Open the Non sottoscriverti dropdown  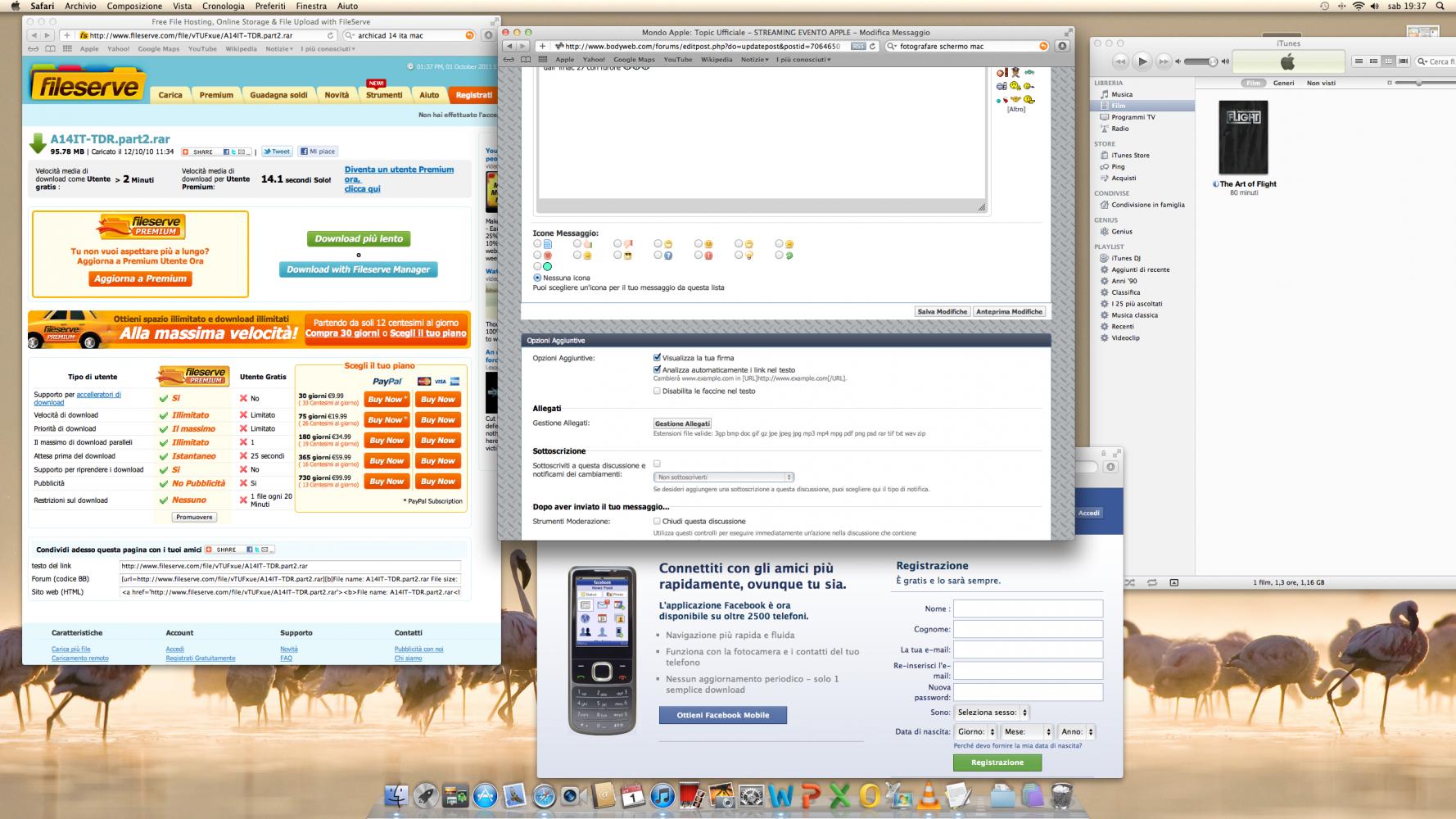(x=724, y=477)
